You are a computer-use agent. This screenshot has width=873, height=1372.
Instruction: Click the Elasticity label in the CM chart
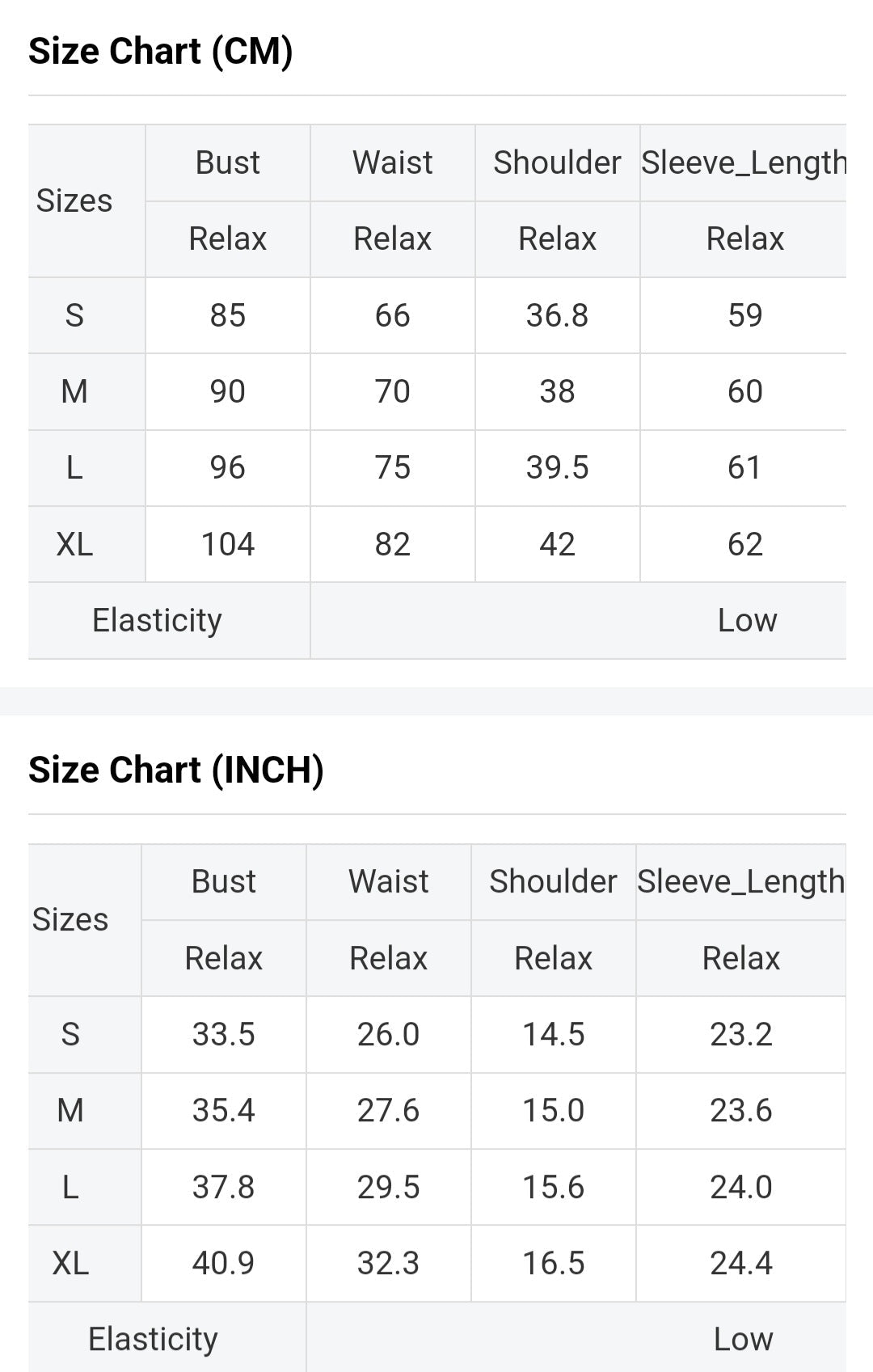click(157, 620)
